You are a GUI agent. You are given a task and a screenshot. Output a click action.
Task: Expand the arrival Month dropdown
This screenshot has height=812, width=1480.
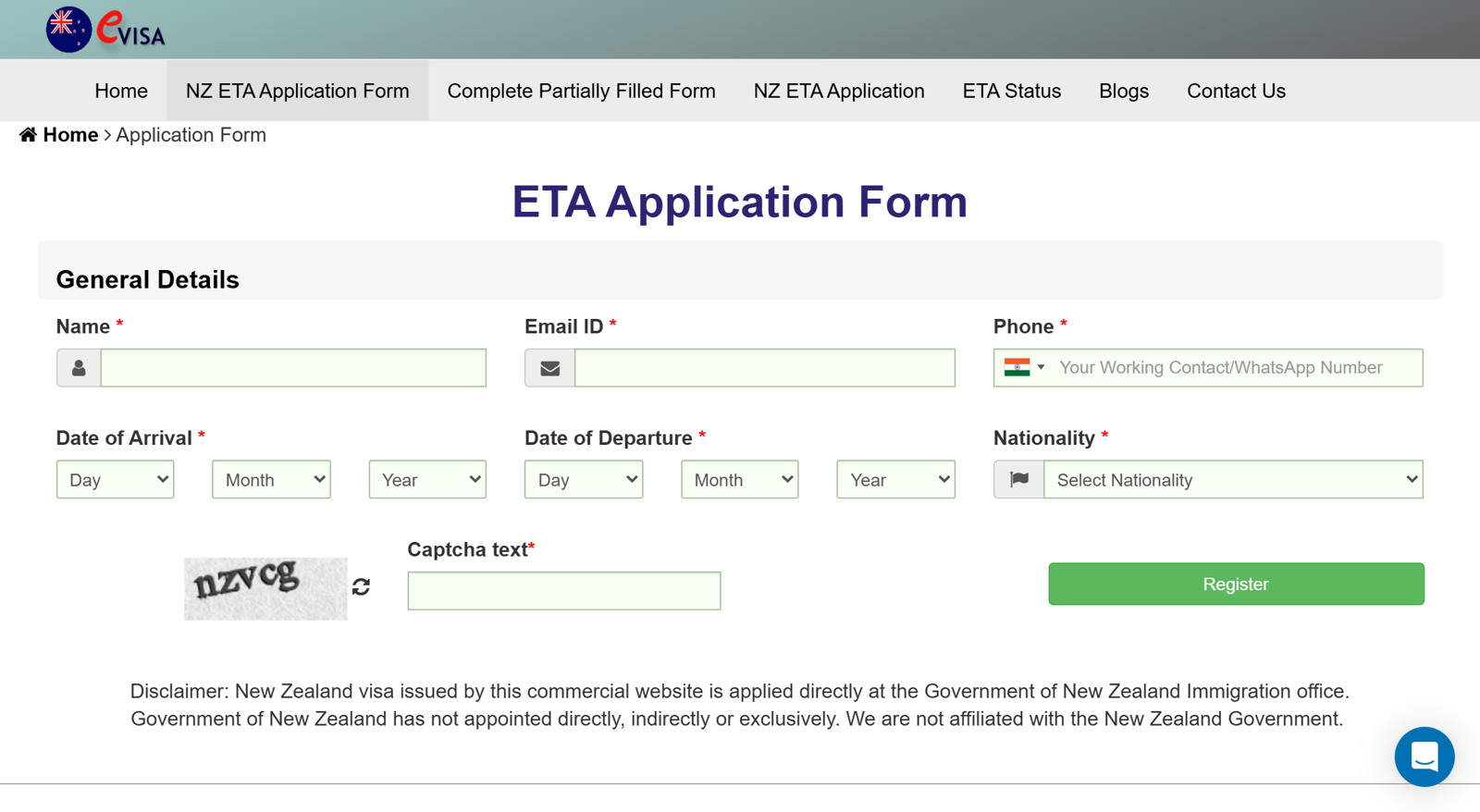[x=271, y=480]
